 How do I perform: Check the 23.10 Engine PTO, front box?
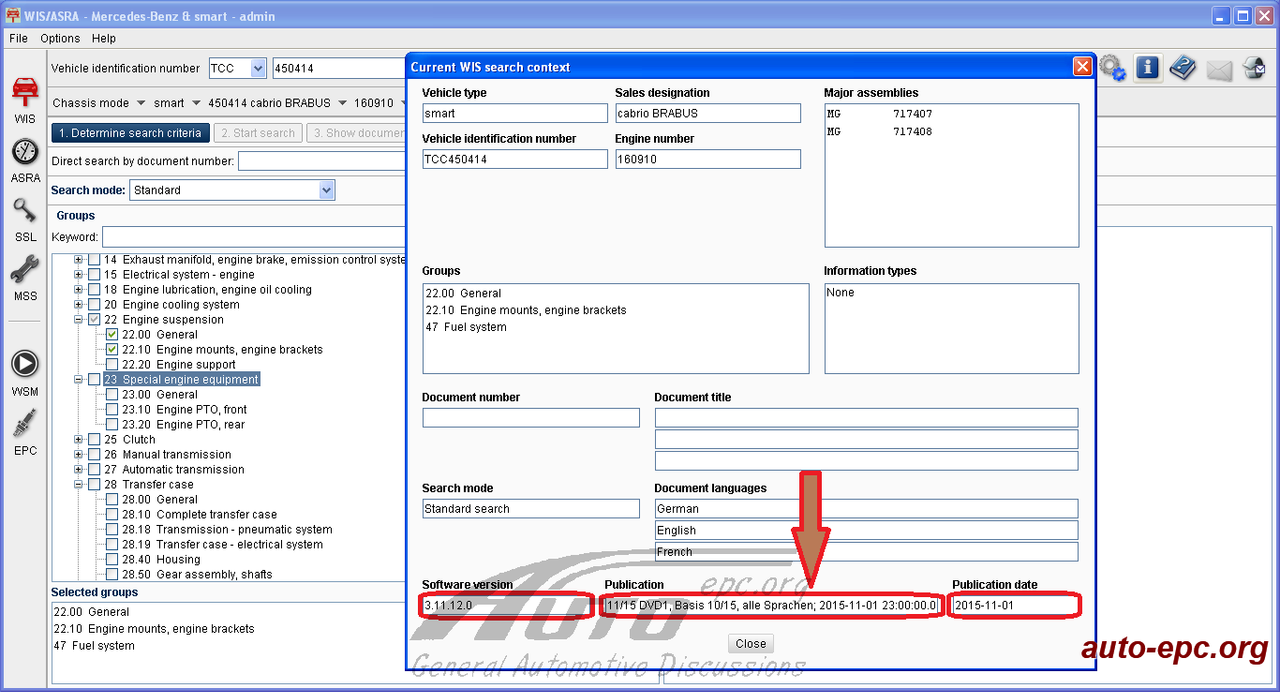[112, 410]
